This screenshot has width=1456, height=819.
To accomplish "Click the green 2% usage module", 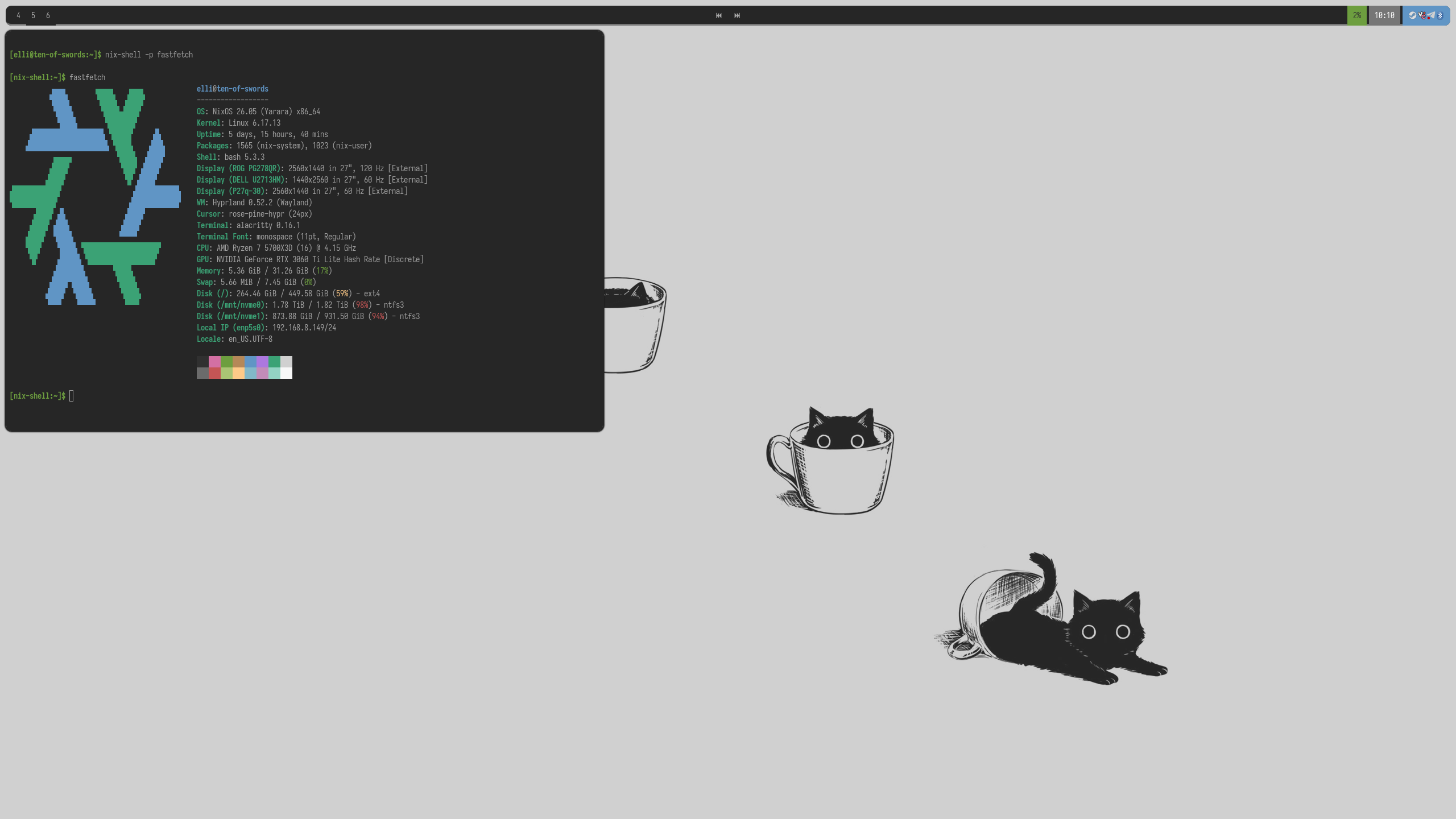I will pos(1357,15).
